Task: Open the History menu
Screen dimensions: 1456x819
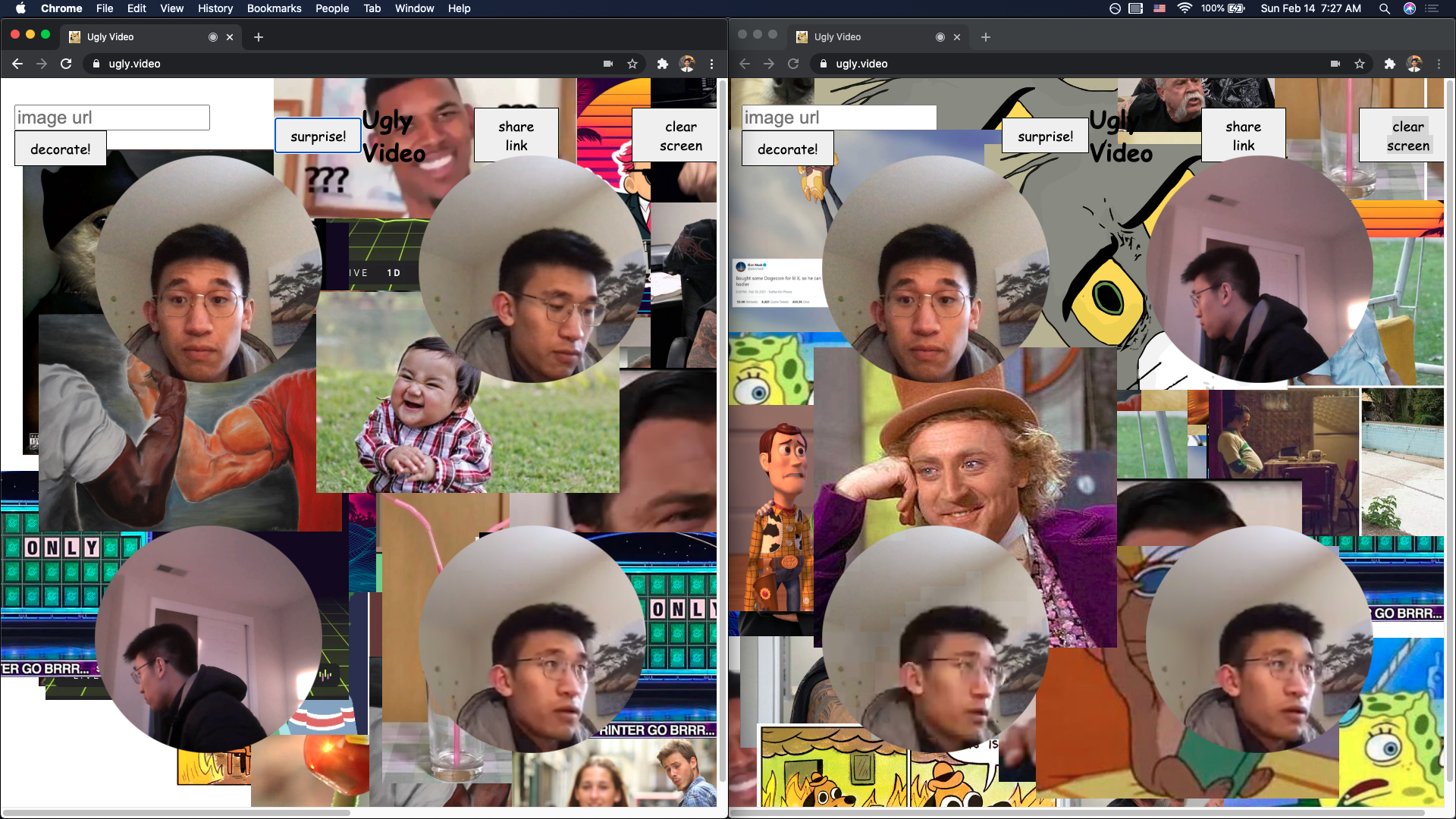Action: [215, 8]
